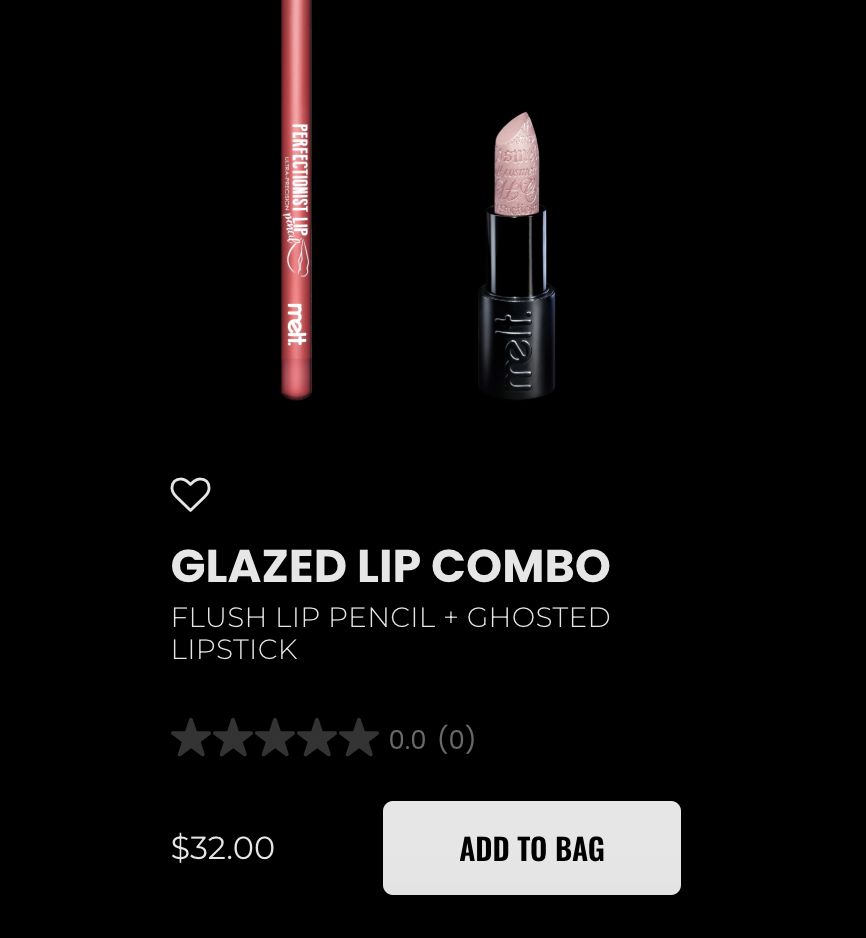This screenshot has height=938, width=866.
Task: Select the black lipstick tube image
Action: (517, 254)
